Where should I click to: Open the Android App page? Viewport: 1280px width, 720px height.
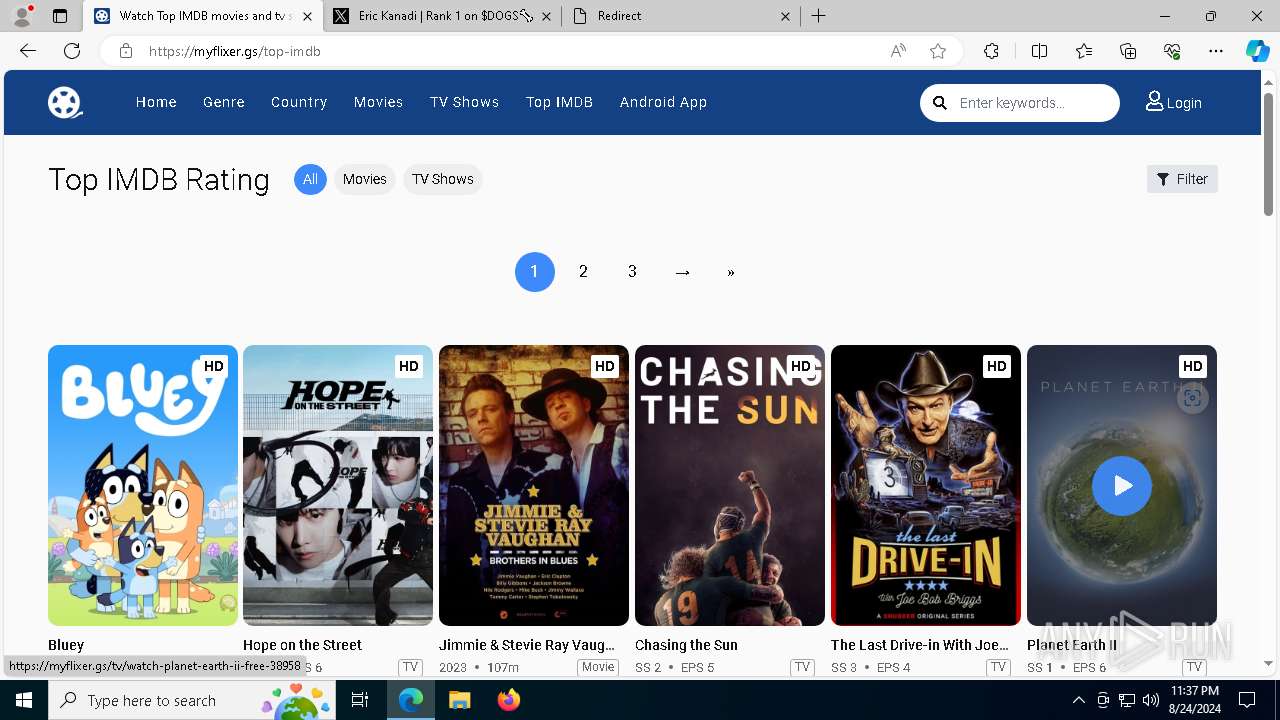coord(663,102)
